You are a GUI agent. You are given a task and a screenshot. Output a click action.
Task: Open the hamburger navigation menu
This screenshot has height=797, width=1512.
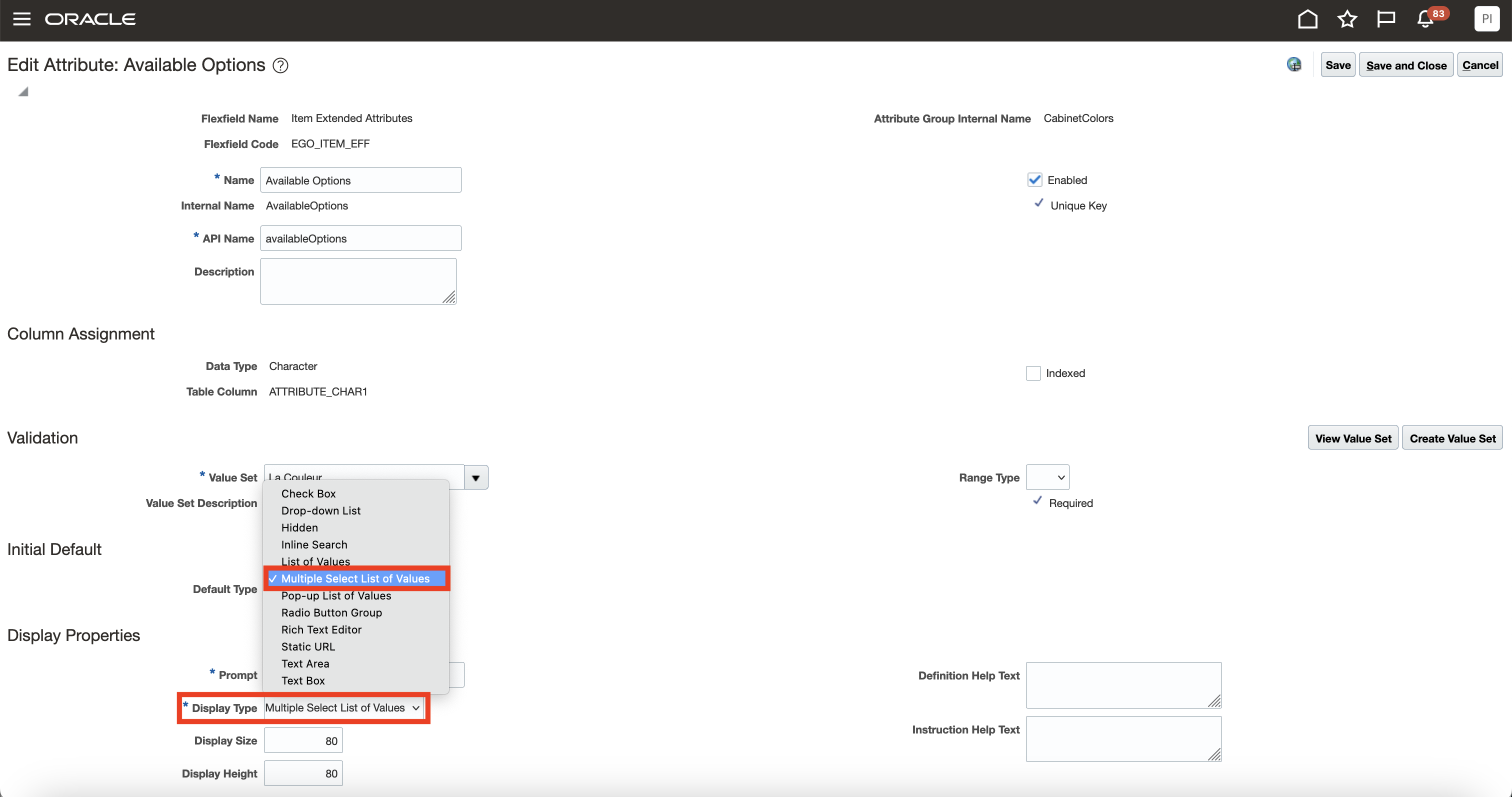point(21,19)
